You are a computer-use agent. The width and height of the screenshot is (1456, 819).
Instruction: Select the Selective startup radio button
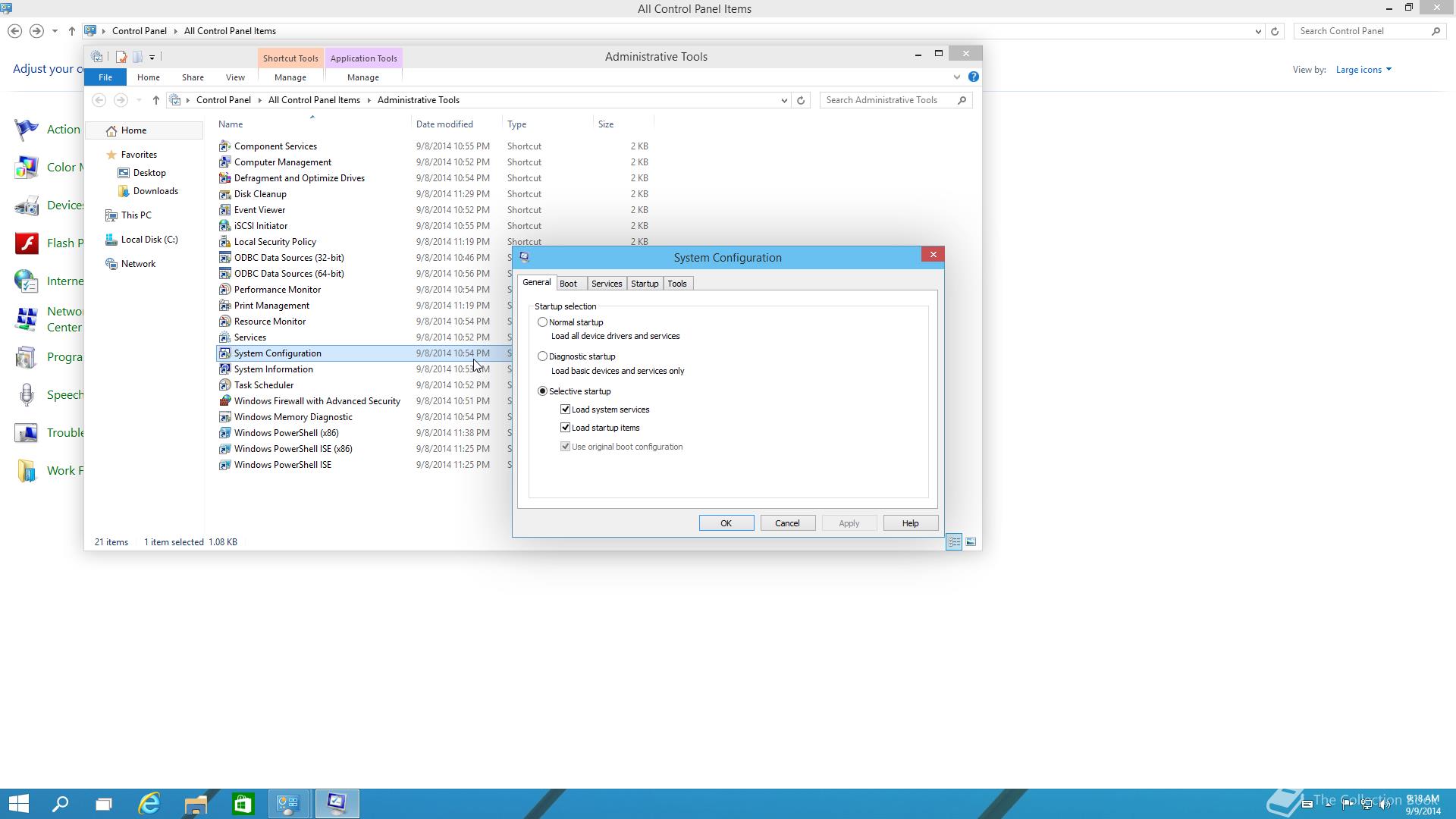click(542, 391)
